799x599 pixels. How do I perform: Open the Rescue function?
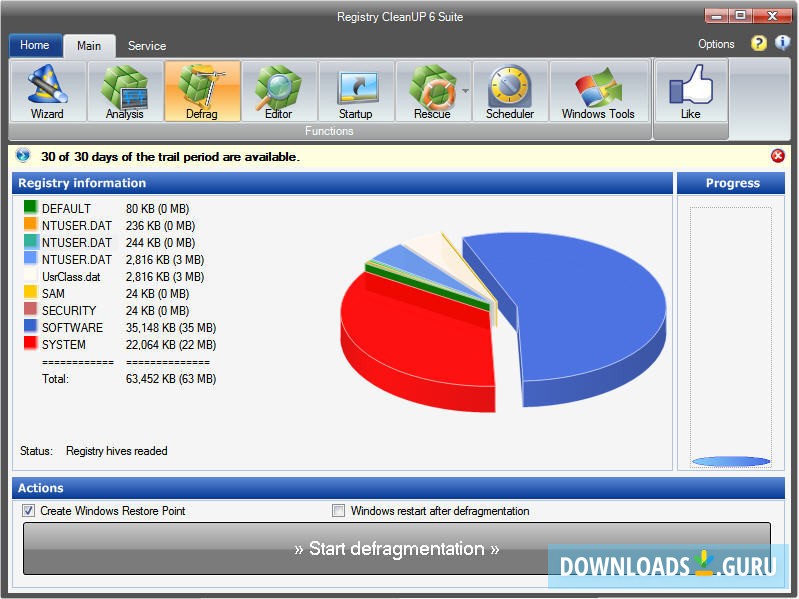pos(432,91)
